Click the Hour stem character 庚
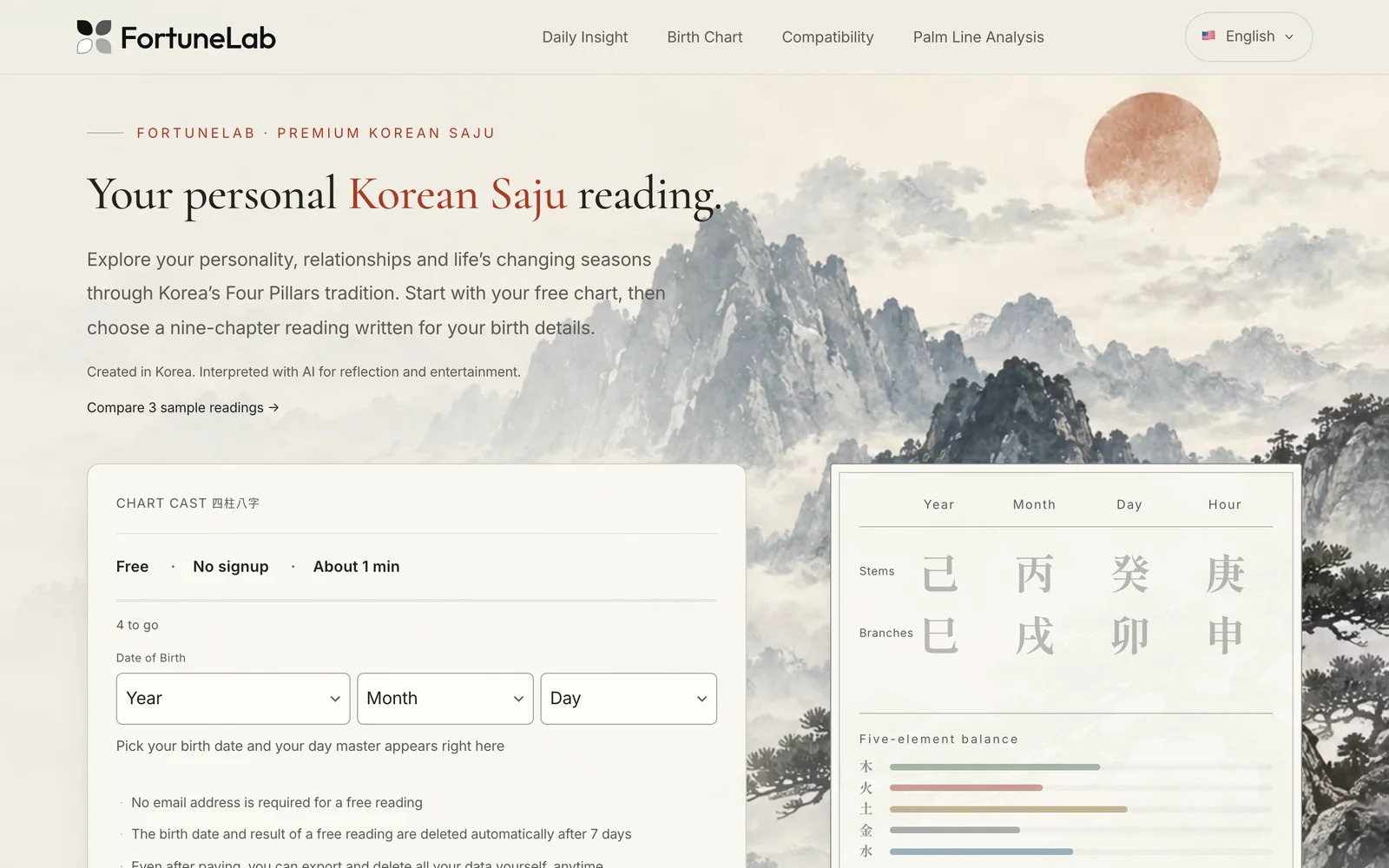 1225,574
